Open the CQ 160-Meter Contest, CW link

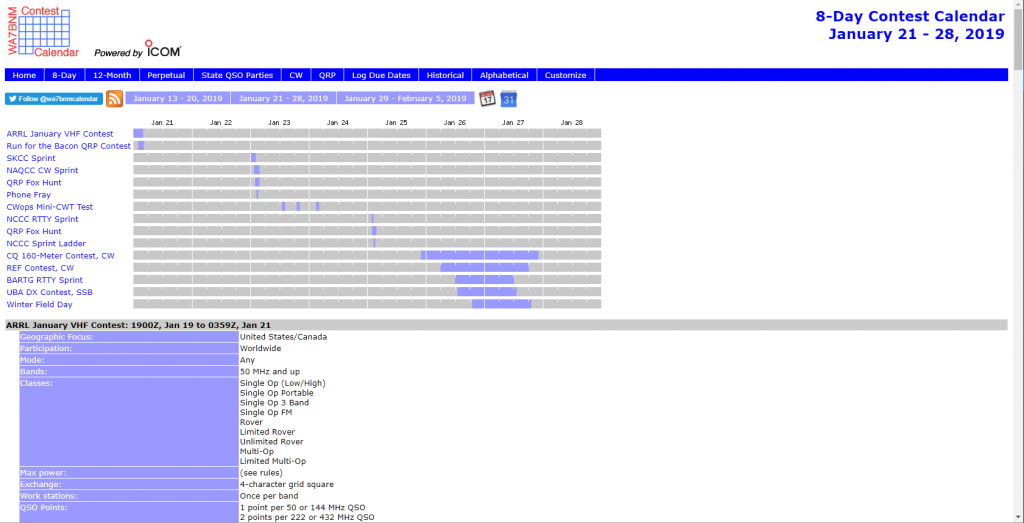pyautogui.click(x=60, y=256)
